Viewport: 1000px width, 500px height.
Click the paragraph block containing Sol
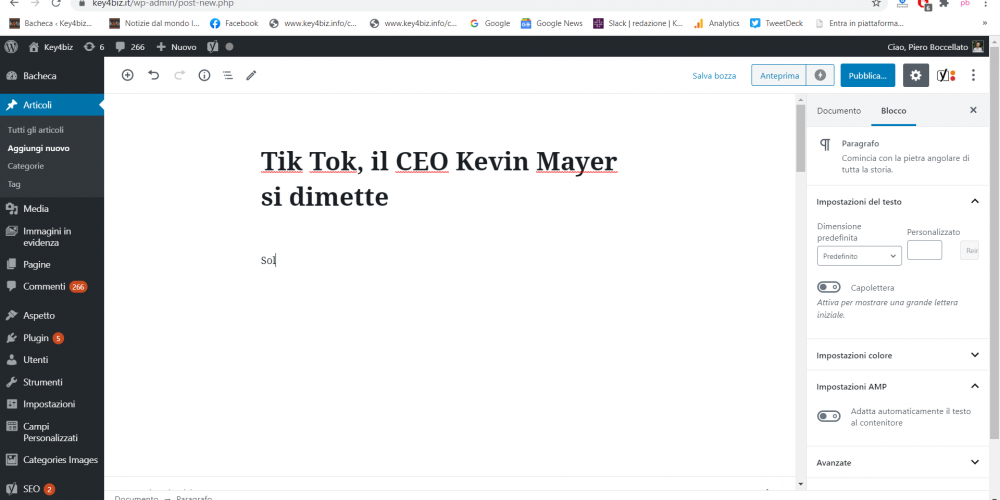point(440,260)
